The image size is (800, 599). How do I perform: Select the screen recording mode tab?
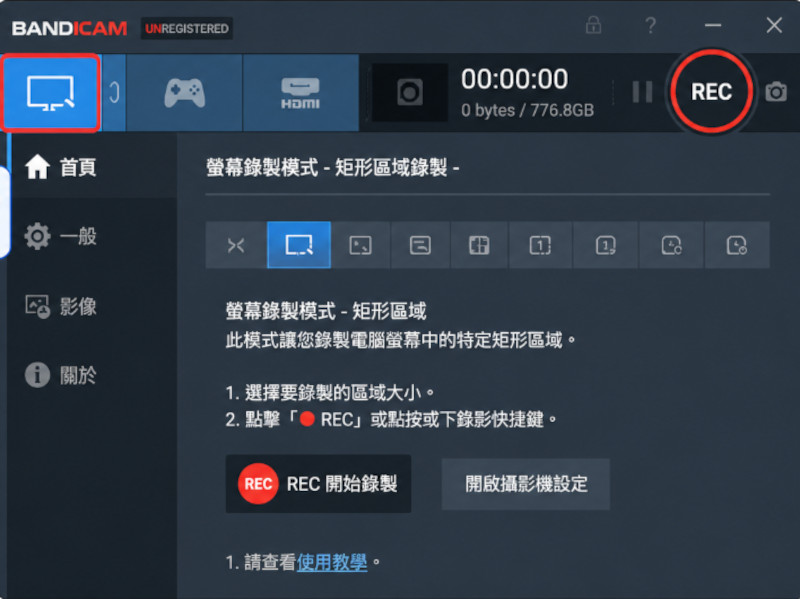pyautogui.click(x=50, y=93)
